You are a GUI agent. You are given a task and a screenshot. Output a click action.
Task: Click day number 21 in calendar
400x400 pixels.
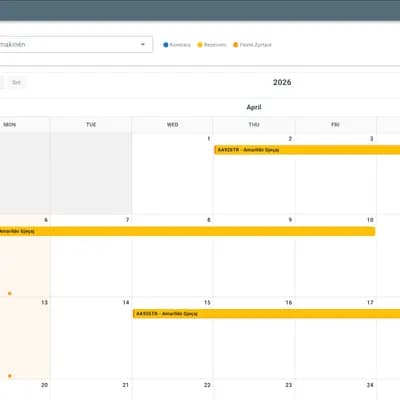point(125,385)
